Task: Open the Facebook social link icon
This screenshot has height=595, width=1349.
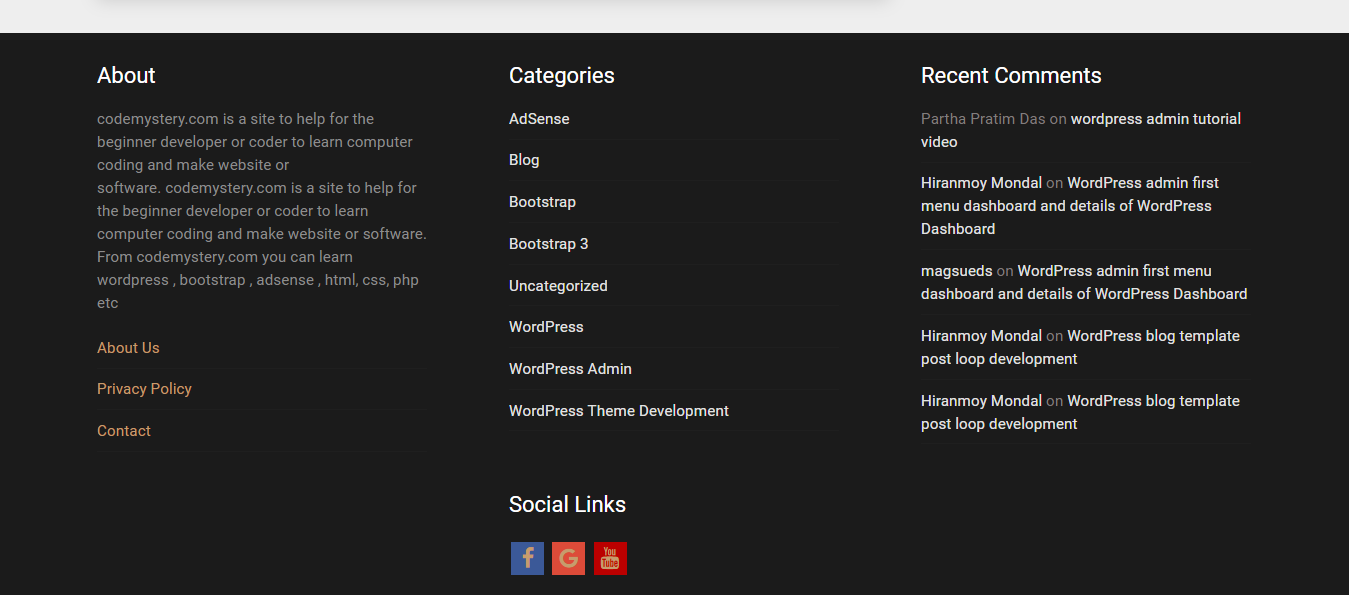Action: (x=527, y=558)
